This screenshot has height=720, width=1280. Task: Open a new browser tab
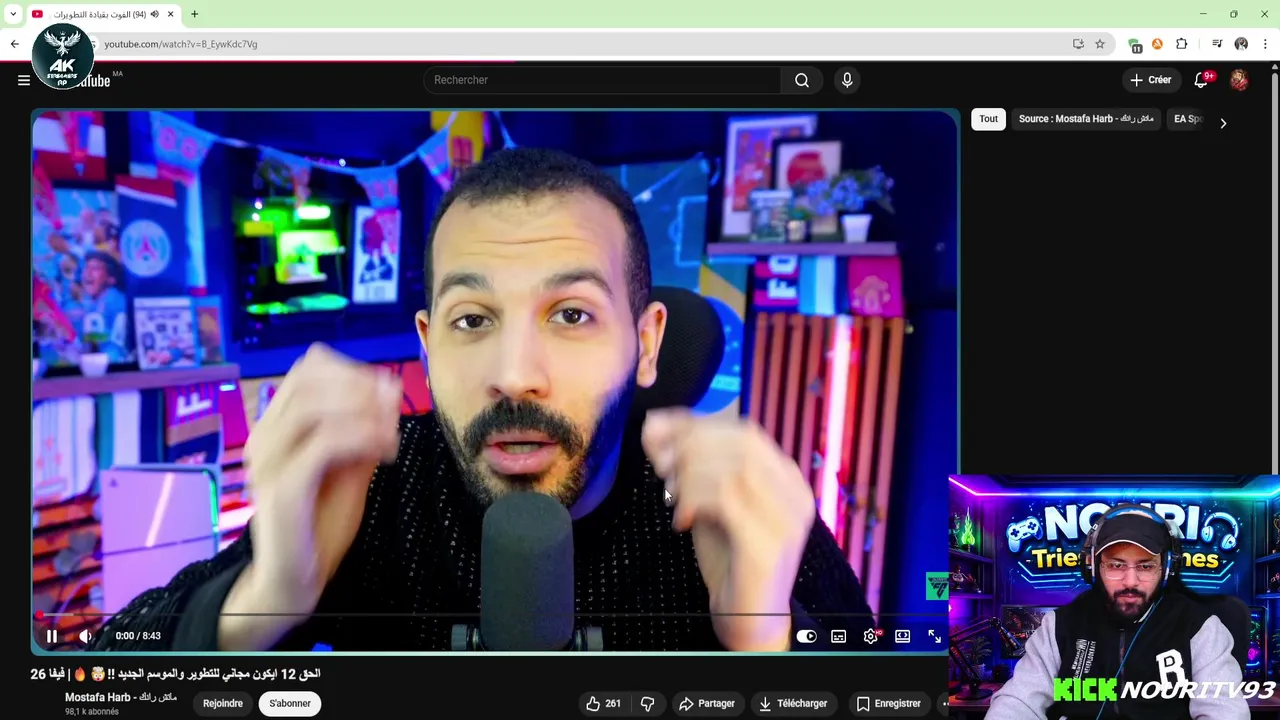click(x=194, y=14)
